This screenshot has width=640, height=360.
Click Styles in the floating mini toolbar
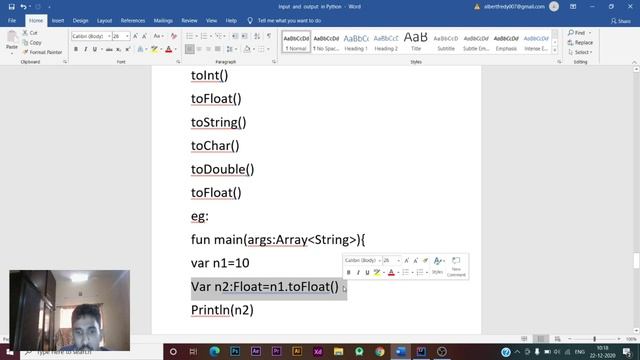438,265
